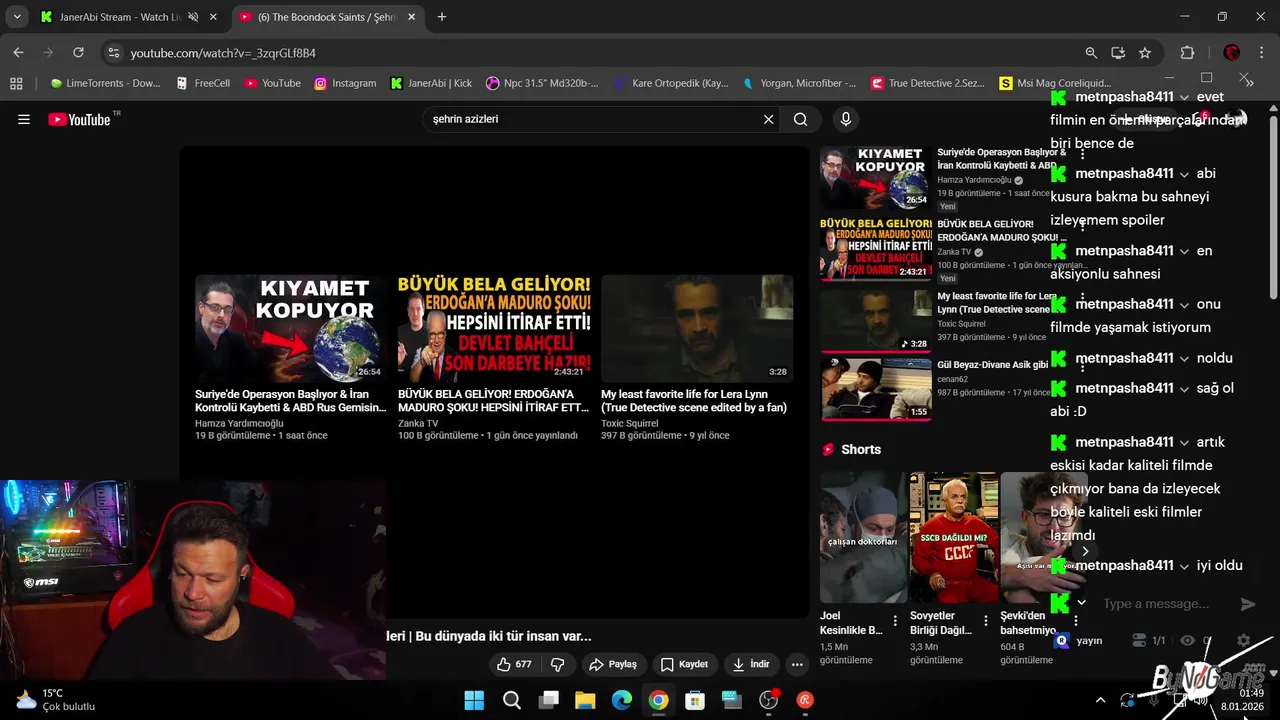This screenshot has height=720, width=1280.
Task: Open LimeTorrents bookmark
Action: point(105,83)
